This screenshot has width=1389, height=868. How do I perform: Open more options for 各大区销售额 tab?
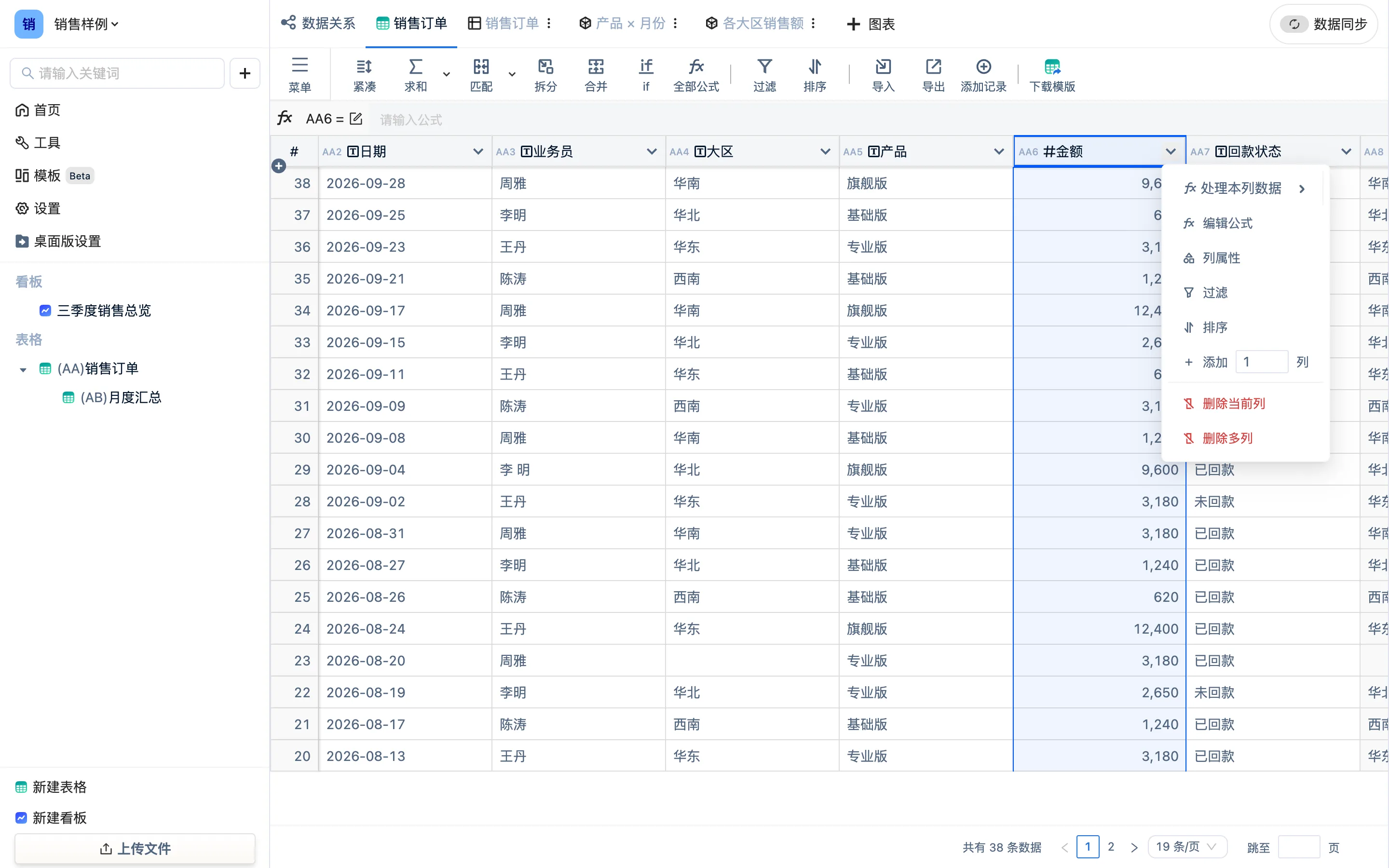pyautogui.click(x=813, y=24)
